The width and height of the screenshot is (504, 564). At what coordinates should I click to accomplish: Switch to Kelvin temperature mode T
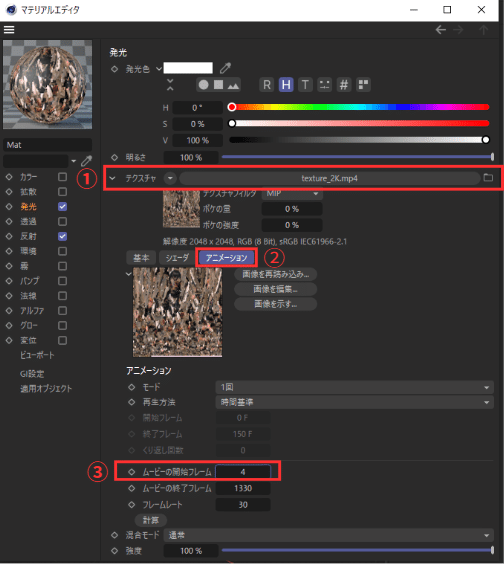click(x=305, y=85)
